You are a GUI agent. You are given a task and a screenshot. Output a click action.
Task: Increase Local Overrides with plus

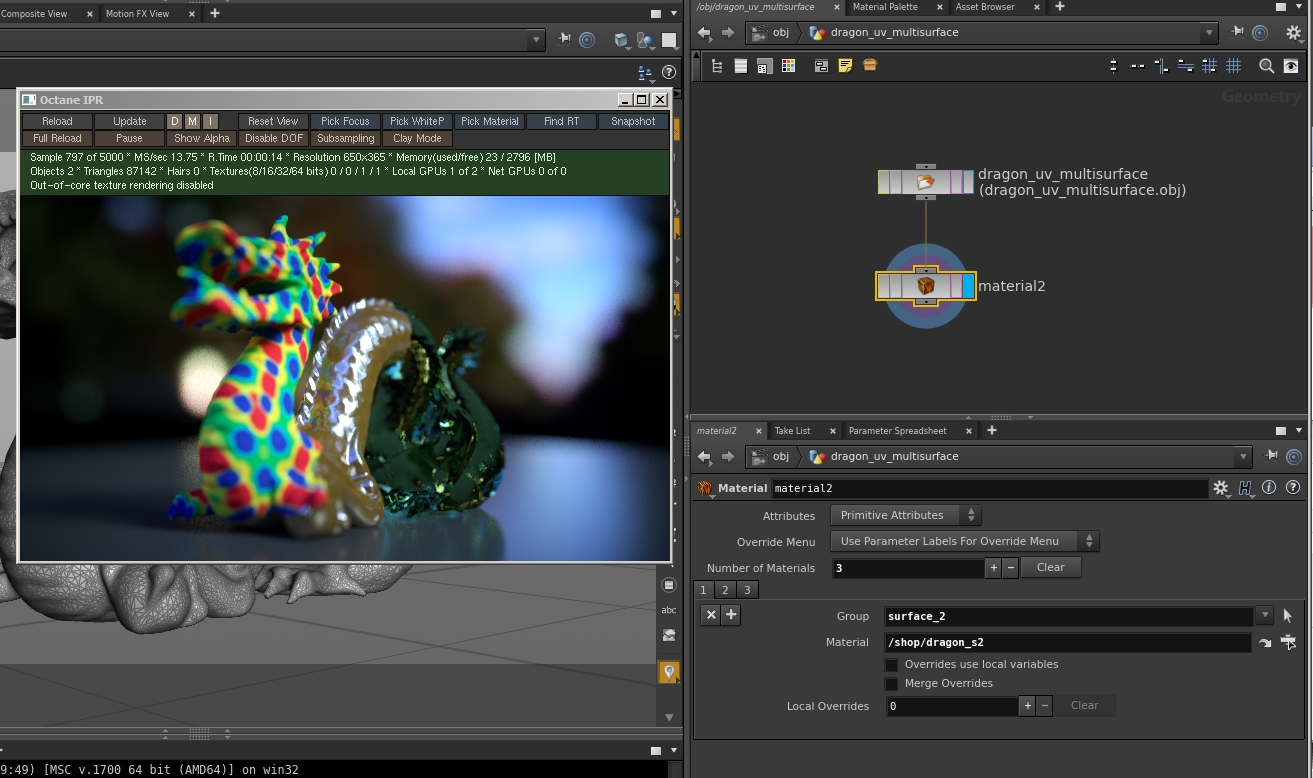point(1027,706)
